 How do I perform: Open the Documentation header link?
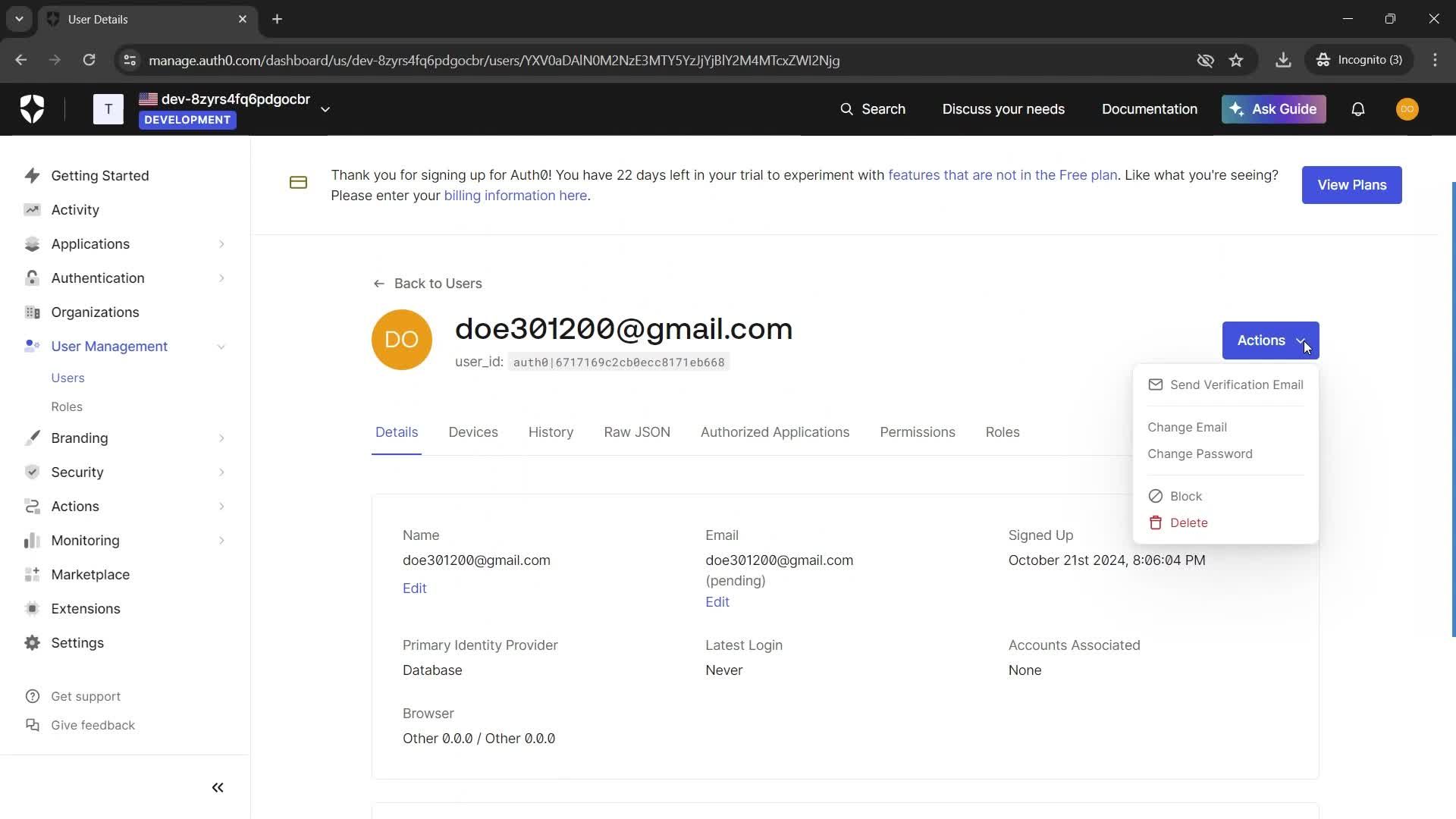[x=1150, y=109]
